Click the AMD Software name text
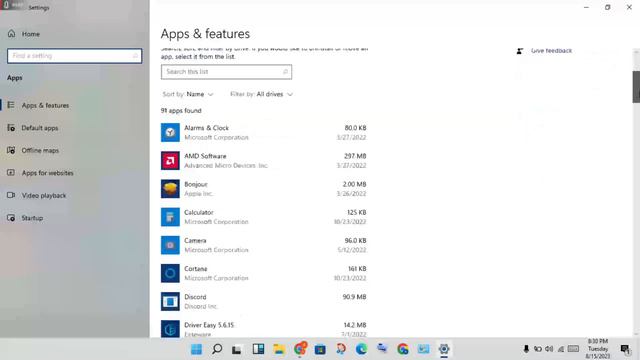 tap(205, 156)
